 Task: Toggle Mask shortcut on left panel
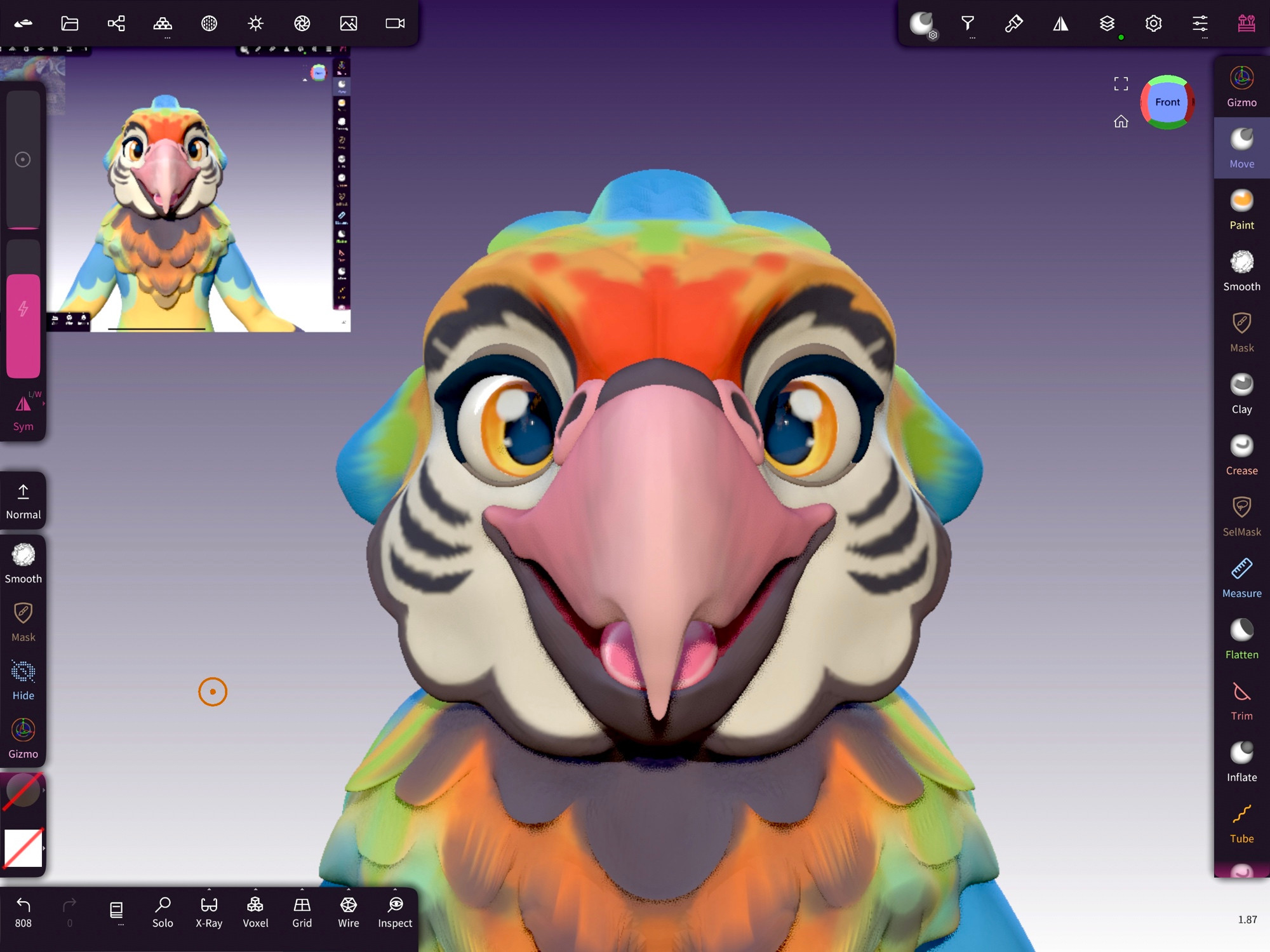click(23, 621)
